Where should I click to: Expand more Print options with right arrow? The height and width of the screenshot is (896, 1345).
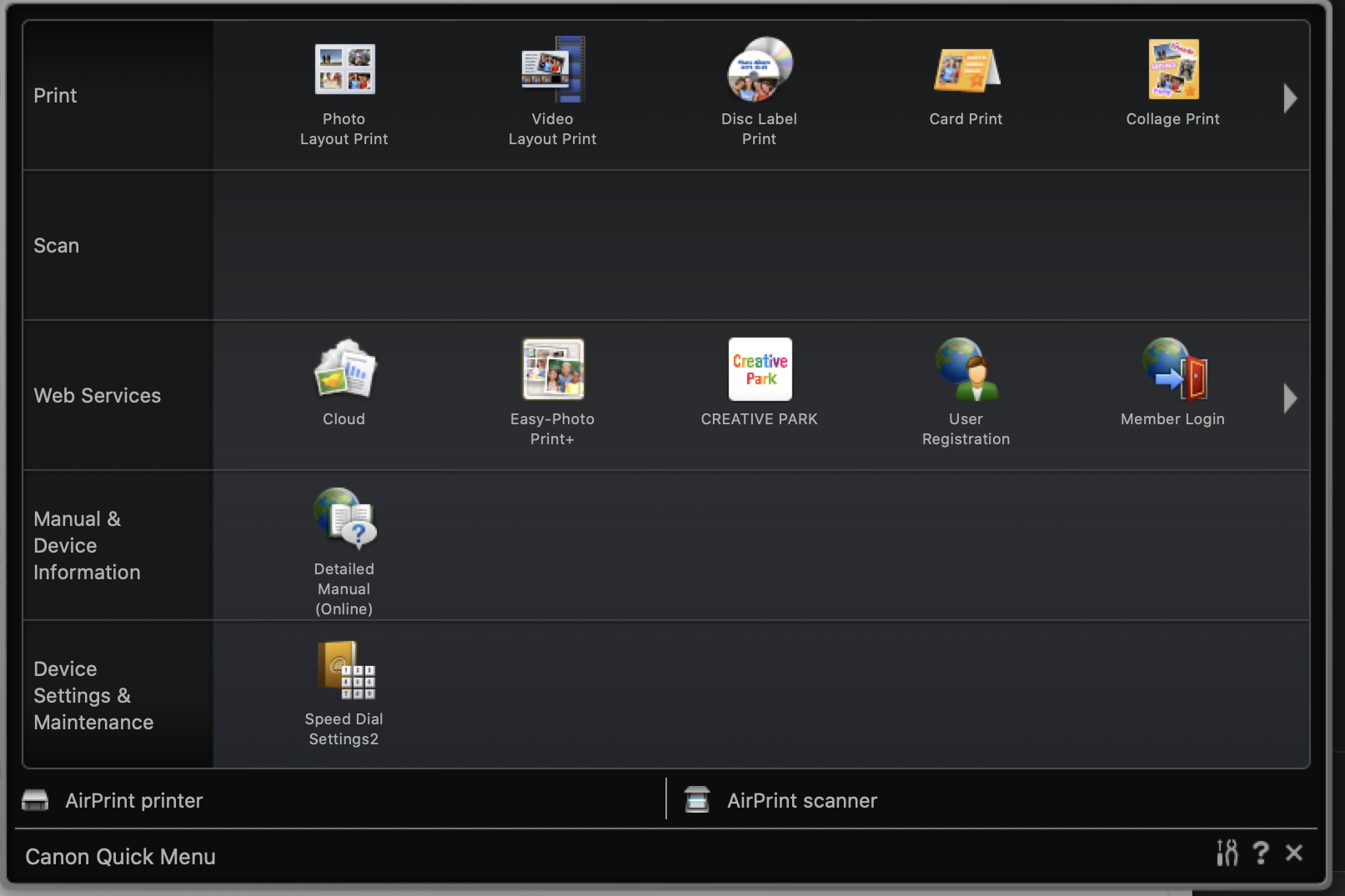coord(1289,98)
